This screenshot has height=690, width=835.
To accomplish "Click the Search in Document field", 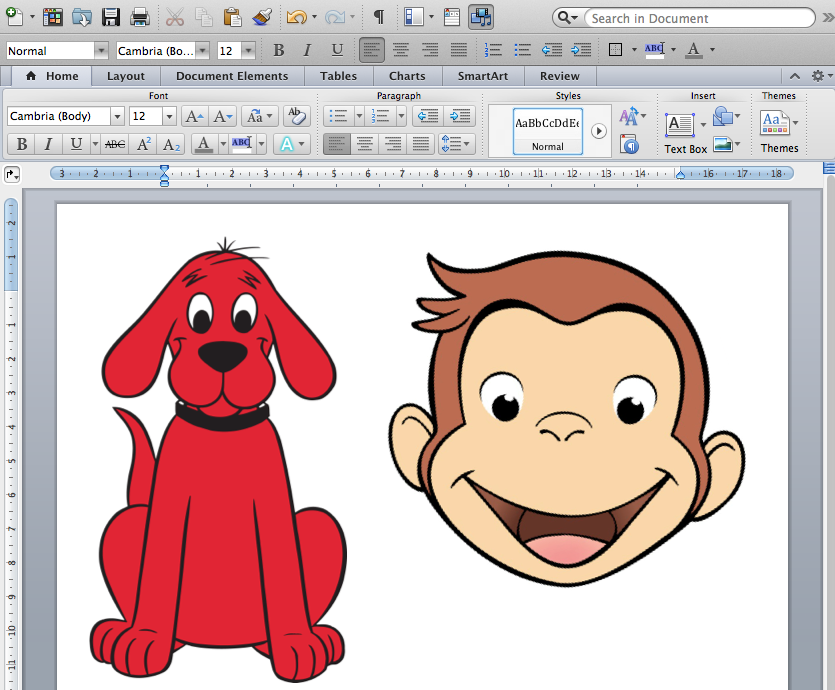I will coord(700,19).
